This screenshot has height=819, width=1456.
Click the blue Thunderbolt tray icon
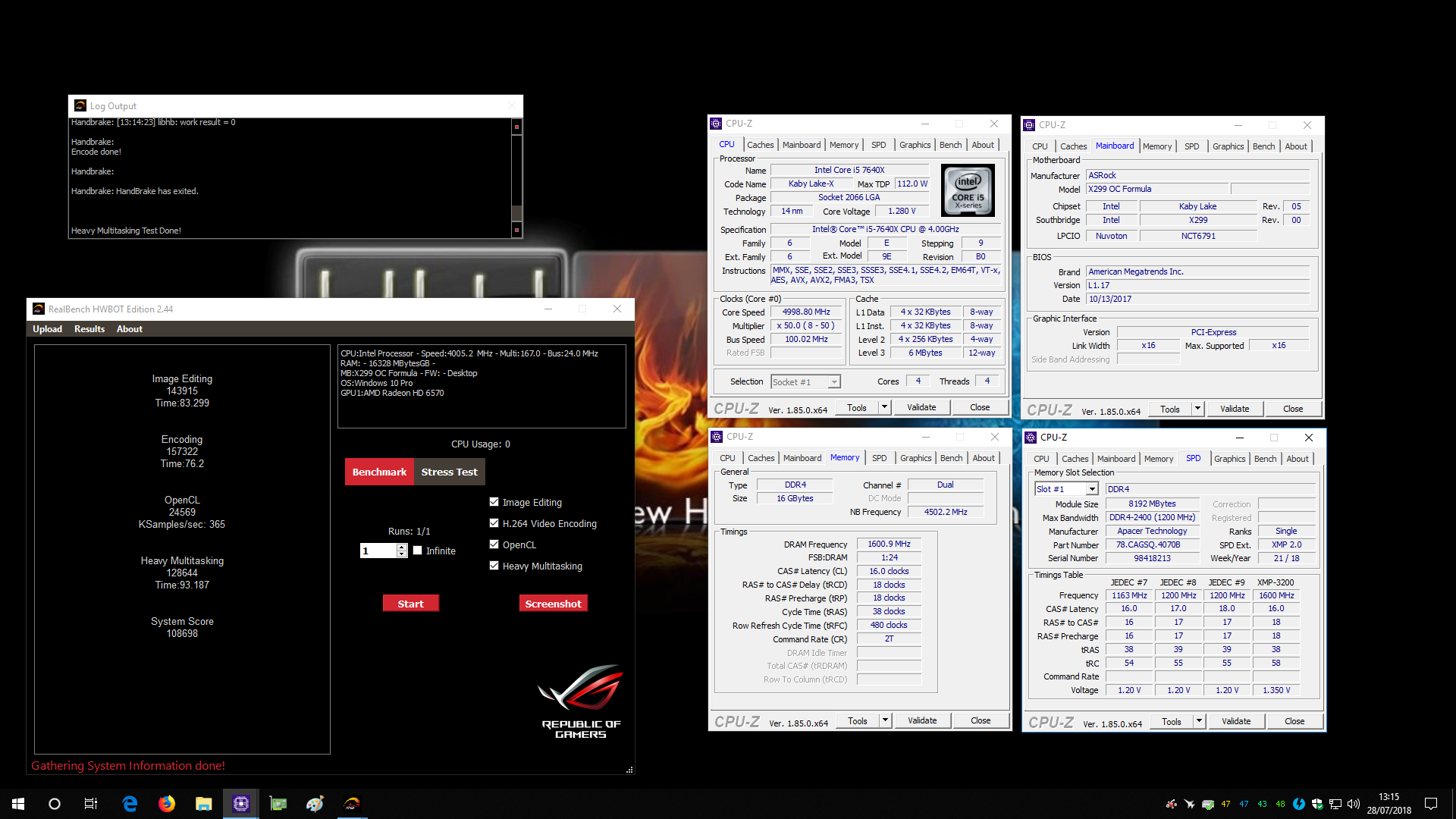click(x=1299, y=804)
